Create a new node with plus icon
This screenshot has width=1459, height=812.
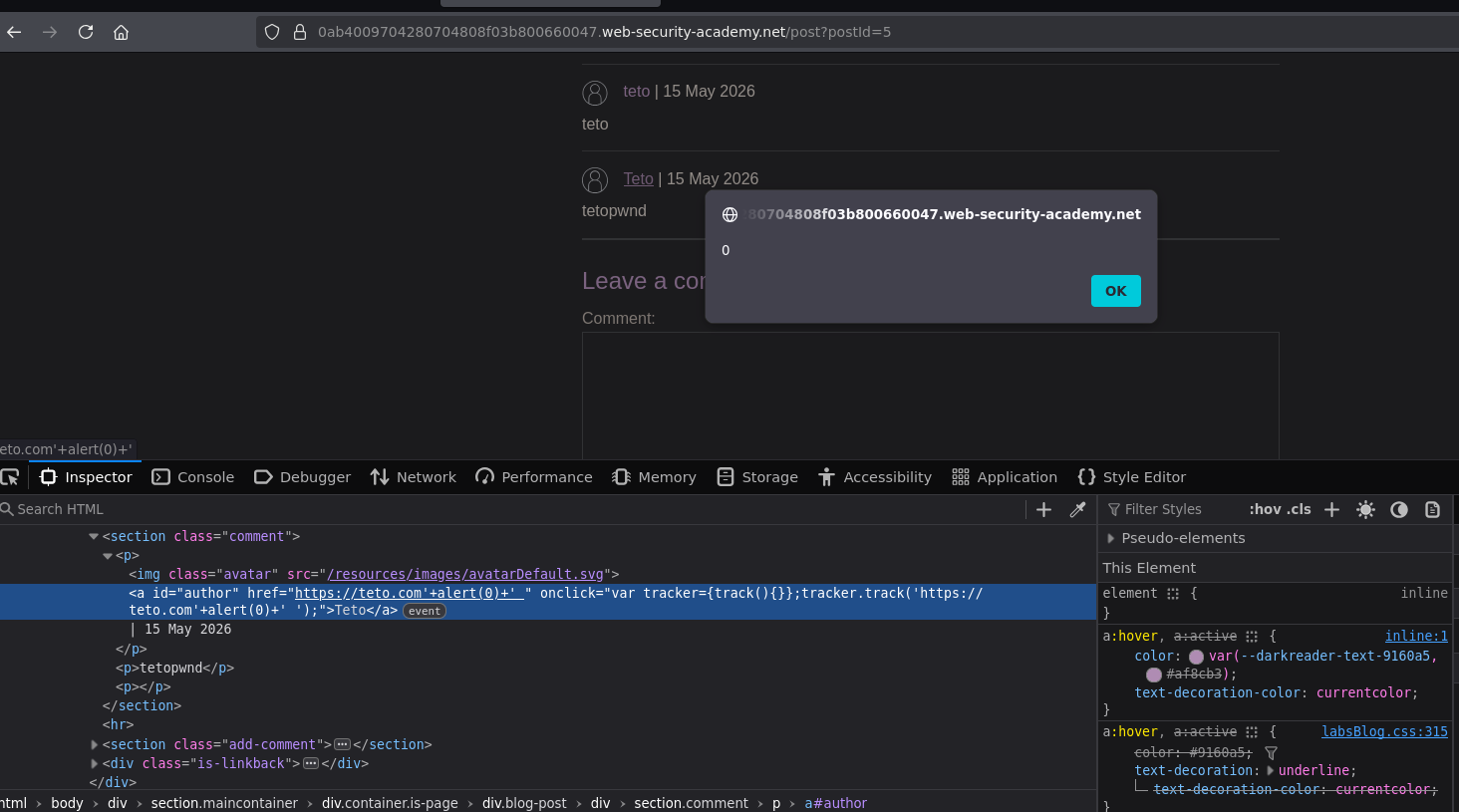click(x=1044, y=509)
